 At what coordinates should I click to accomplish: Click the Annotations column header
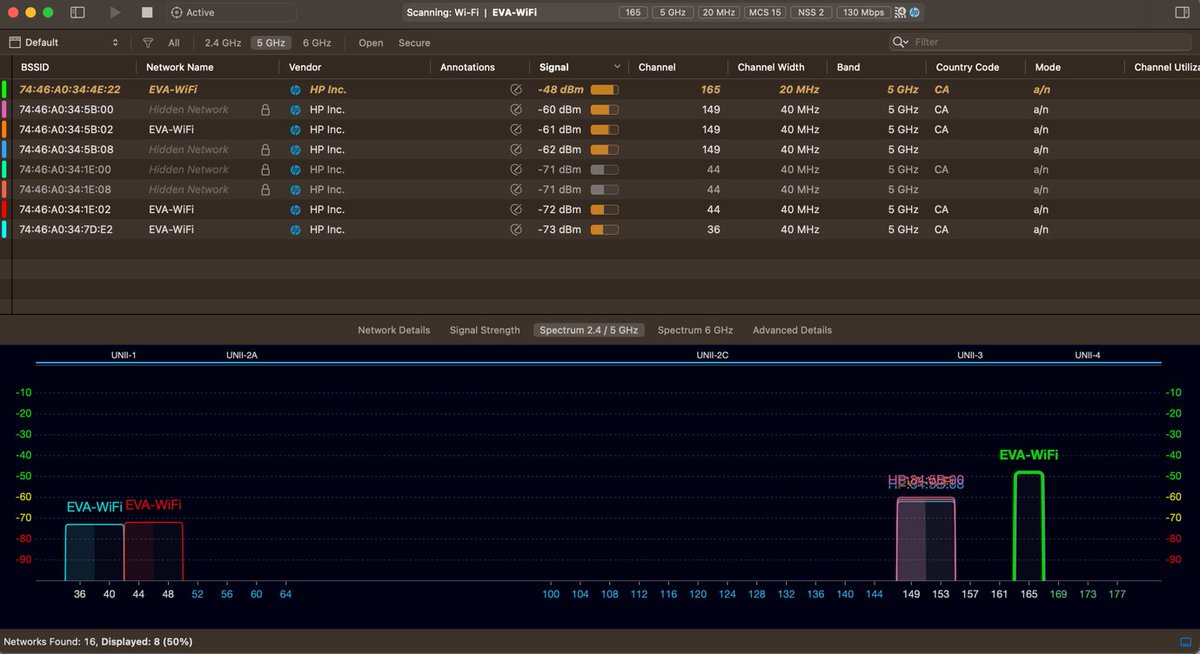467,67
